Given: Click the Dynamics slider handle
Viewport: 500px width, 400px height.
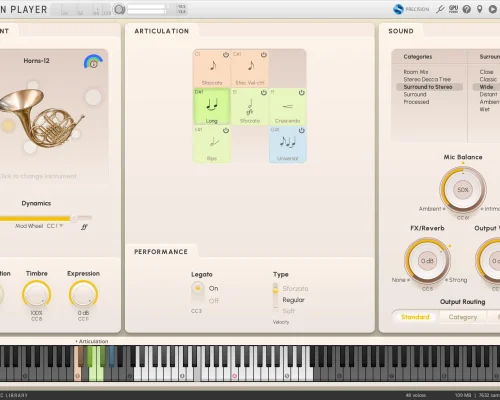Looking at the screenshot, I should tap(74, 218).
